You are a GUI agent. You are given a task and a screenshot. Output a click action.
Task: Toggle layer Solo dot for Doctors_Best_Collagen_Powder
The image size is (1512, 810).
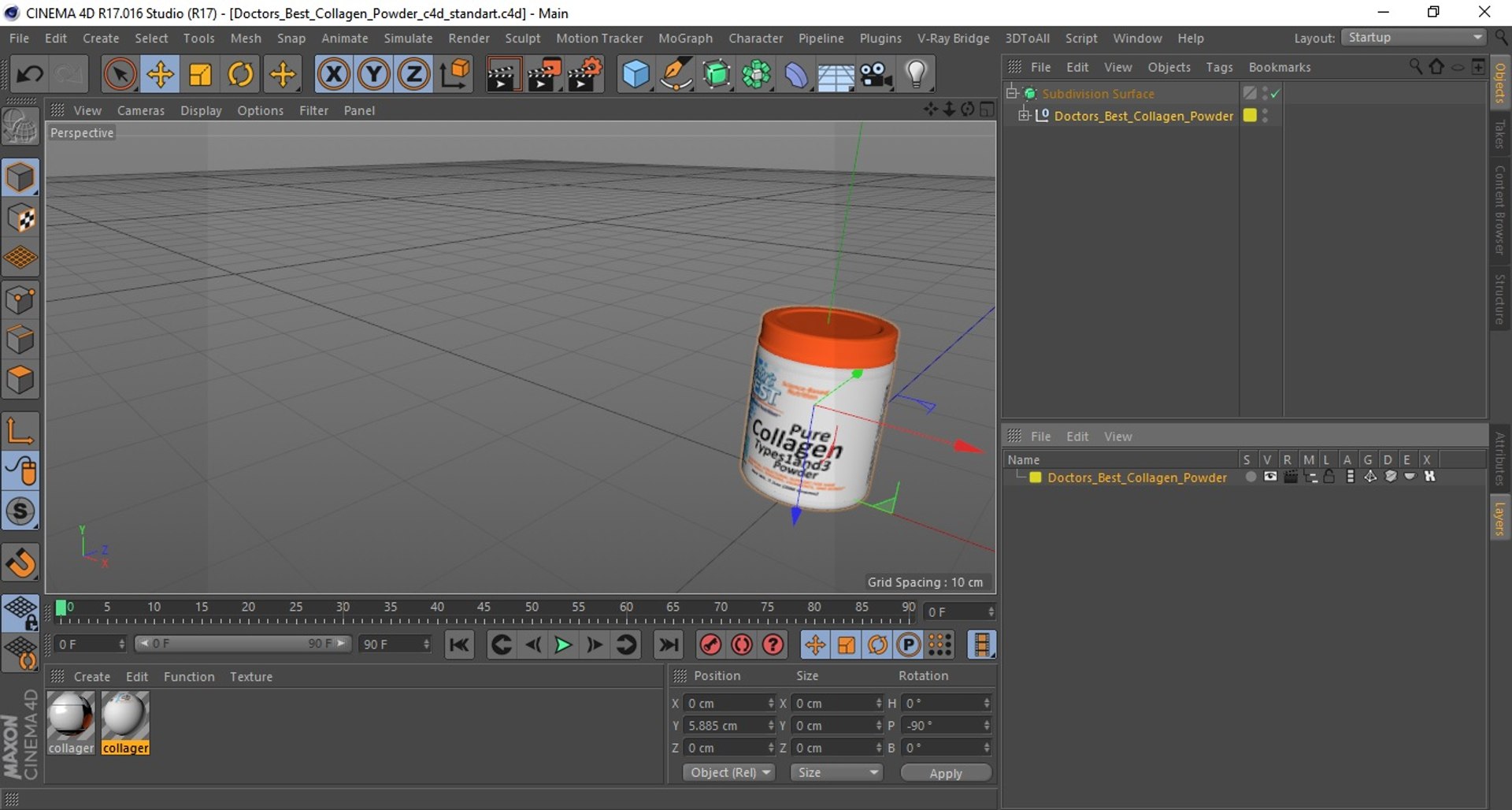pos(1251,477)
